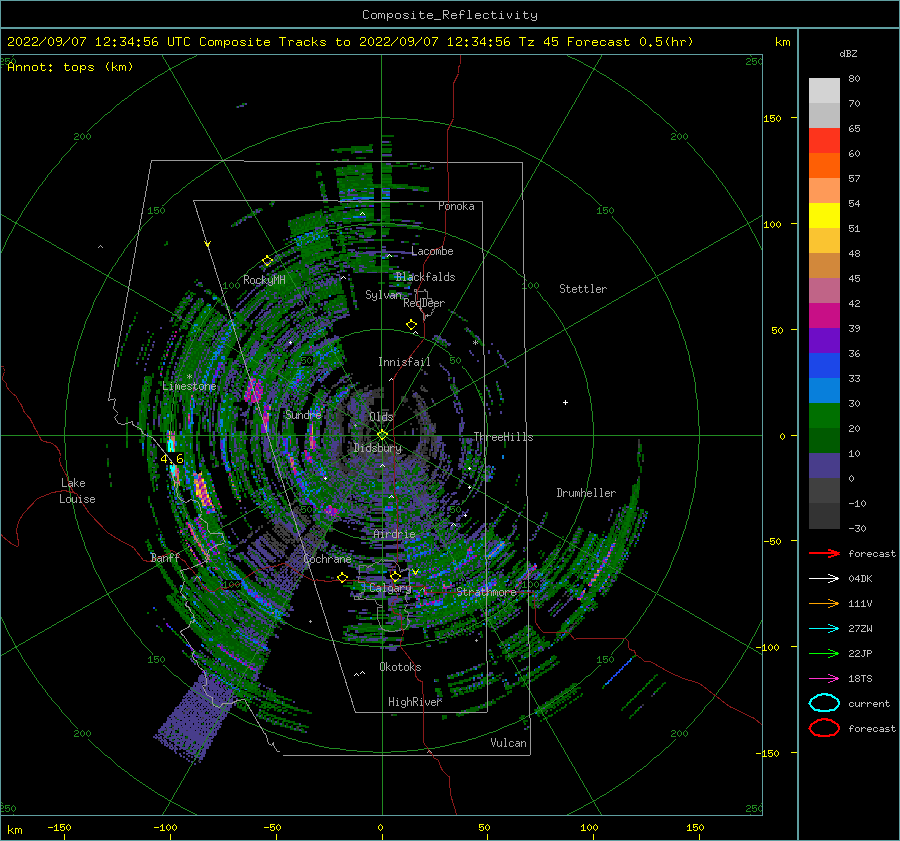
Task: Click the Composite Tracks timestamp header line
Action: click(x=350, y=42)
